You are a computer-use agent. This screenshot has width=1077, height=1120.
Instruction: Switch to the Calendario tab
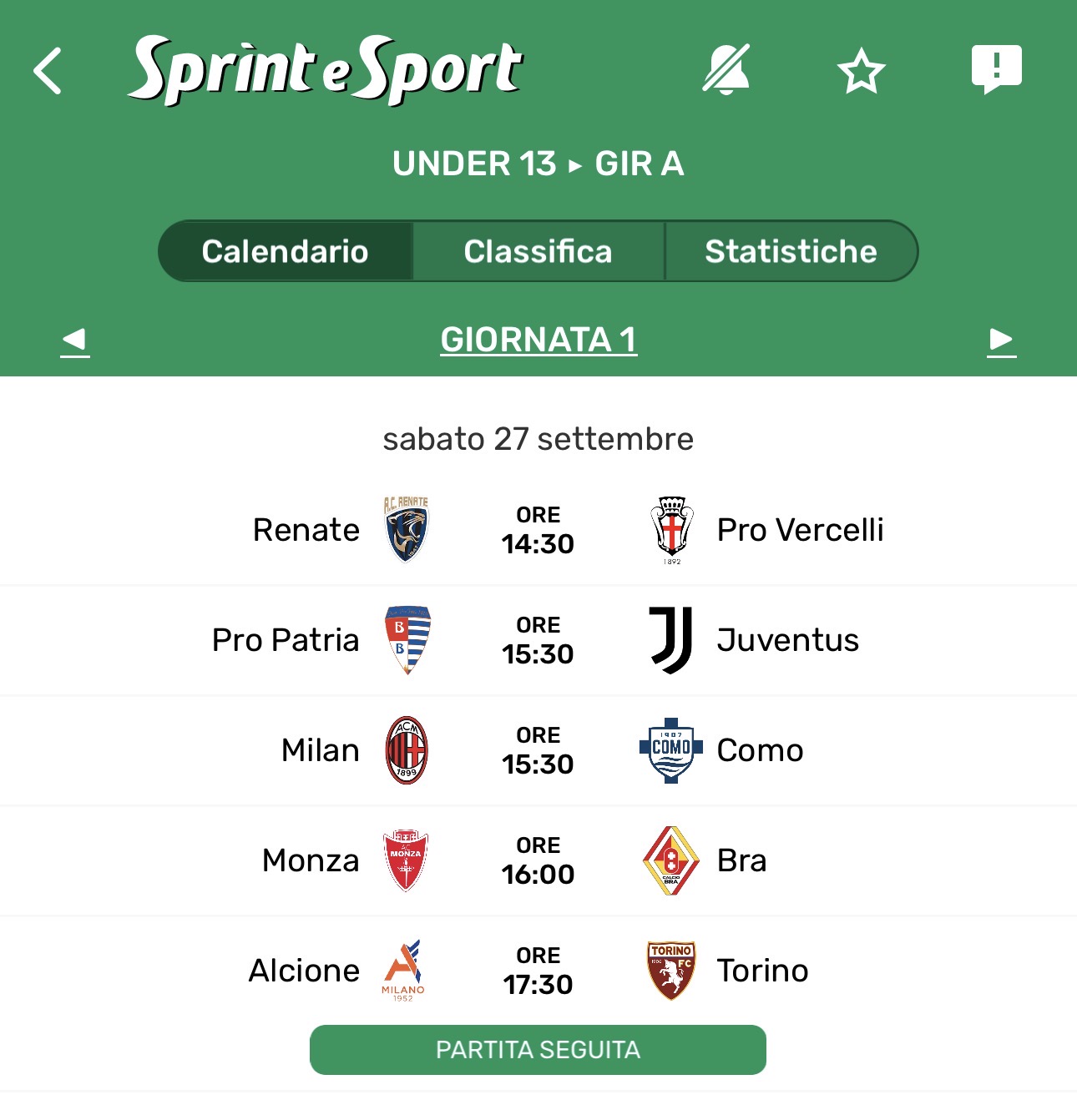285,251
